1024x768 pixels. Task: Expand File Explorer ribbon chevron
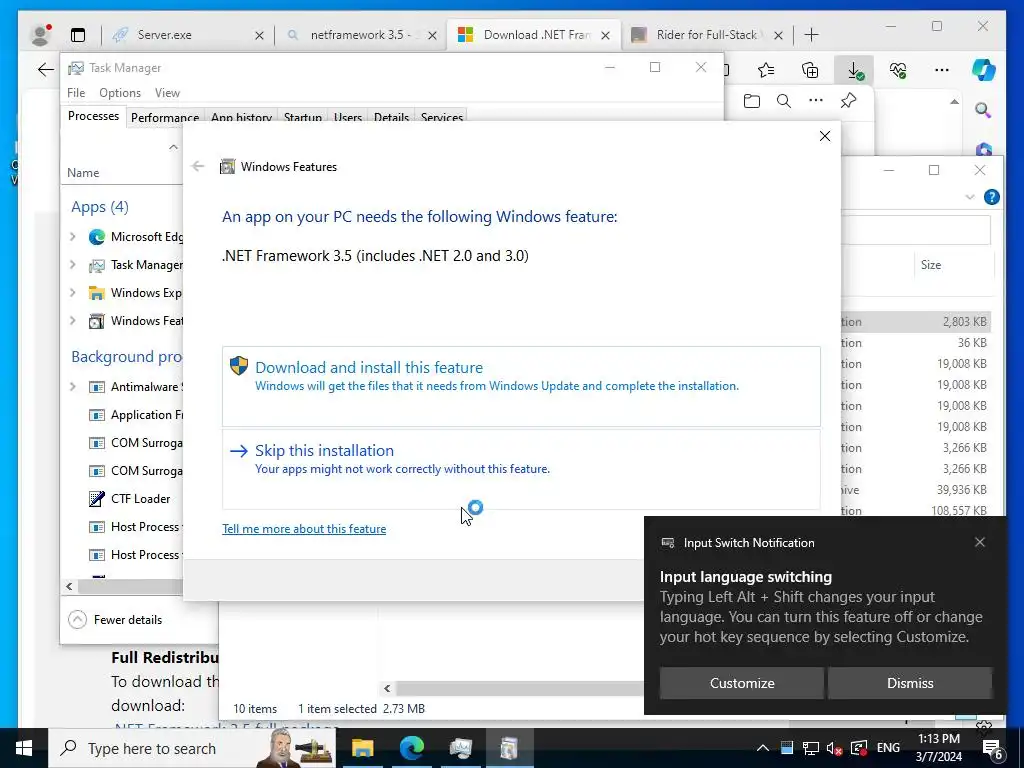point(970,197)
